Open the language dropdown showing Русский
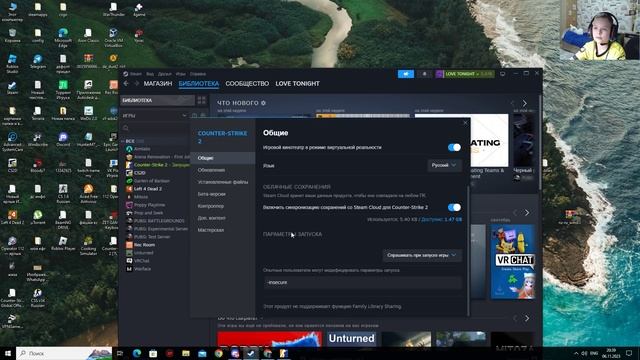The height and width of the screenshot is (360, 640). [x=444, y=165]
